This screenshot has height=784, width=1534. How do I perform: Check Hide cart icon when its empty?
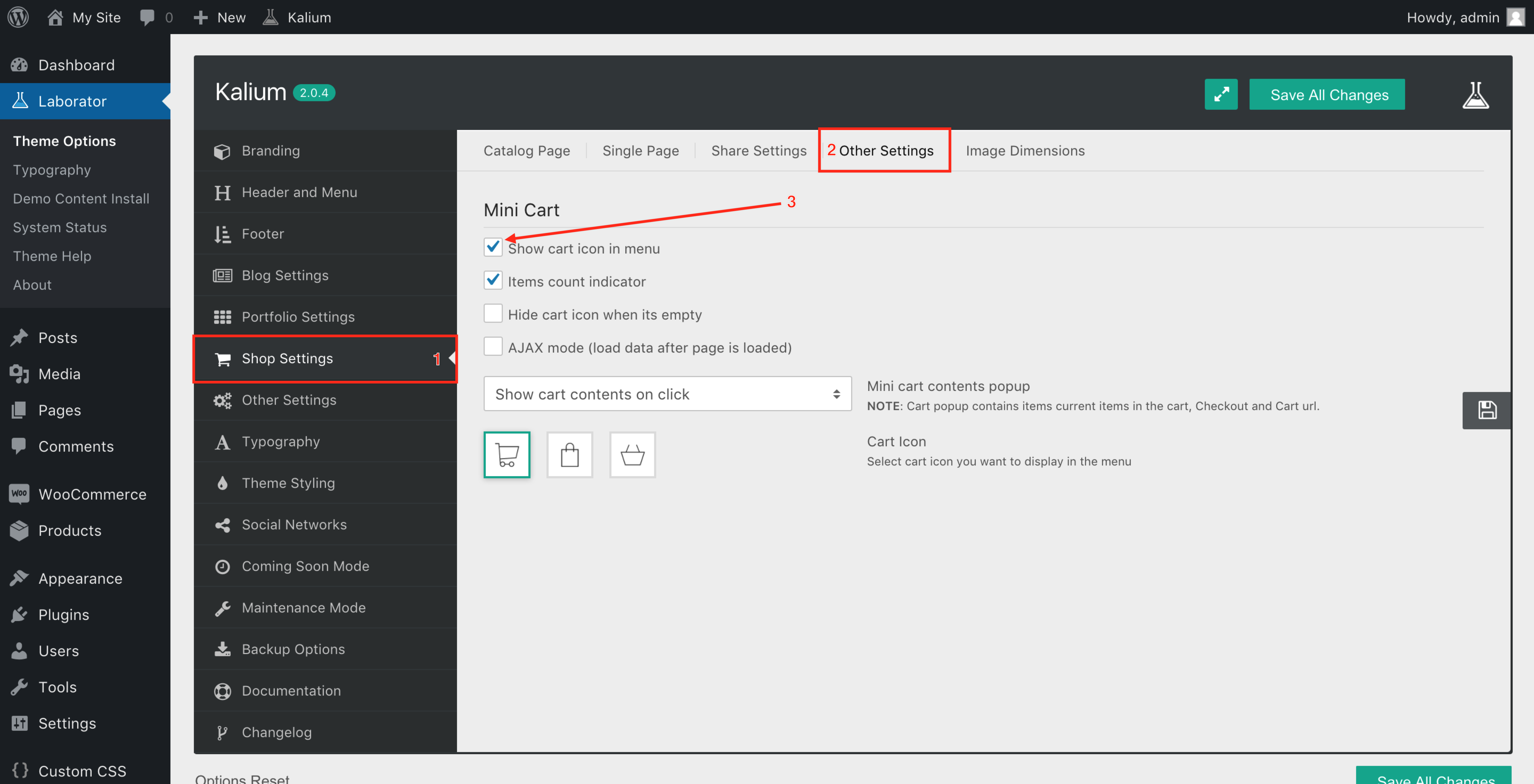[493, 313]
